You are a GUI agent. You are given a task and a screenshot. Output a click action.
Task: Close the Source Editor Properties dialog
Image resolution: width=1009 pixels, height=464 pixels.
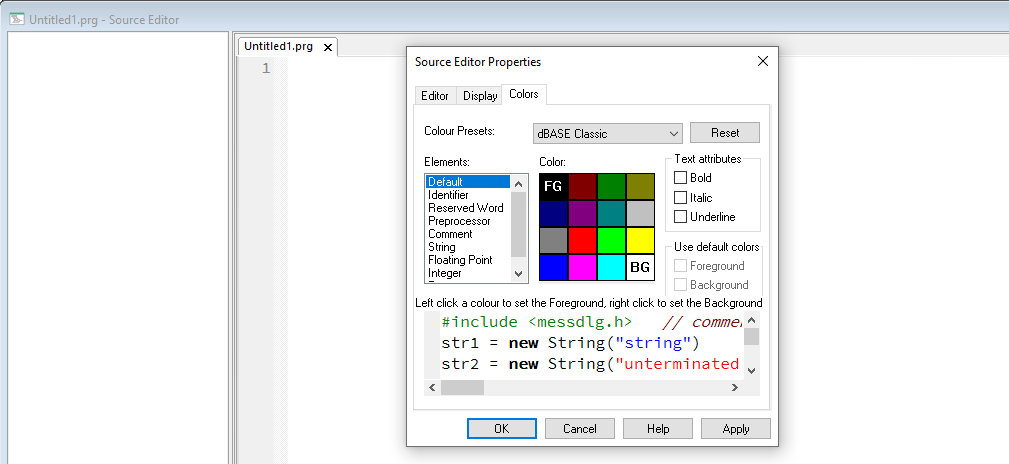[763, 61]
